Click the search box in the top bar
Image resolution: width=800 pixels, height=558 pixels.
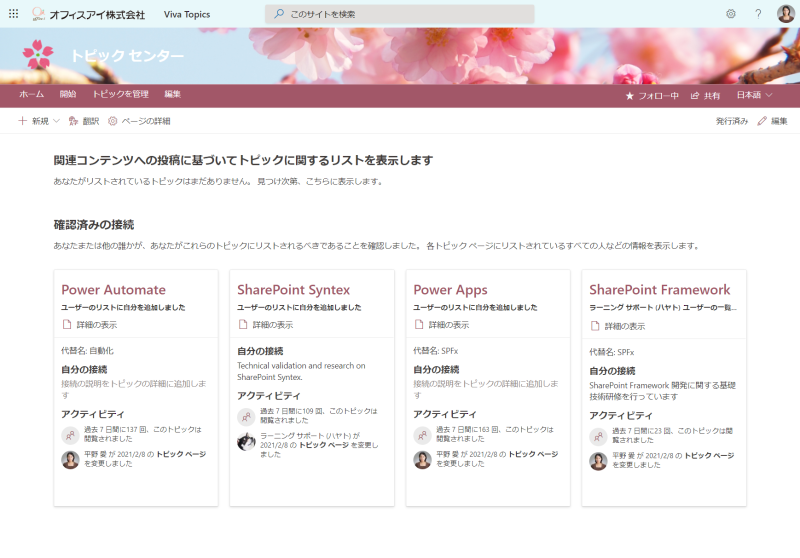click(x=399, y=14)
